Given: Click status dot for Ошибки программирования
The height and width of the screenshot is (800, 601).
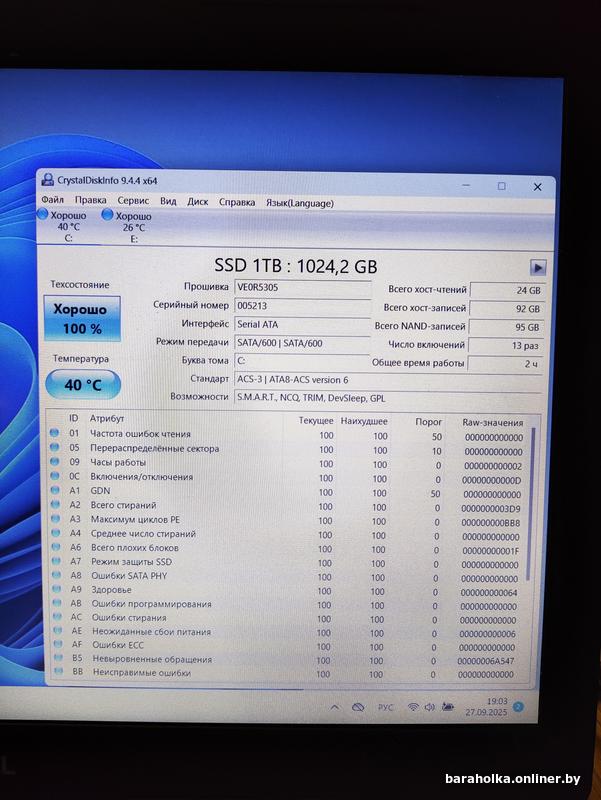Looking at the screenshot, I should coord(57,603).
